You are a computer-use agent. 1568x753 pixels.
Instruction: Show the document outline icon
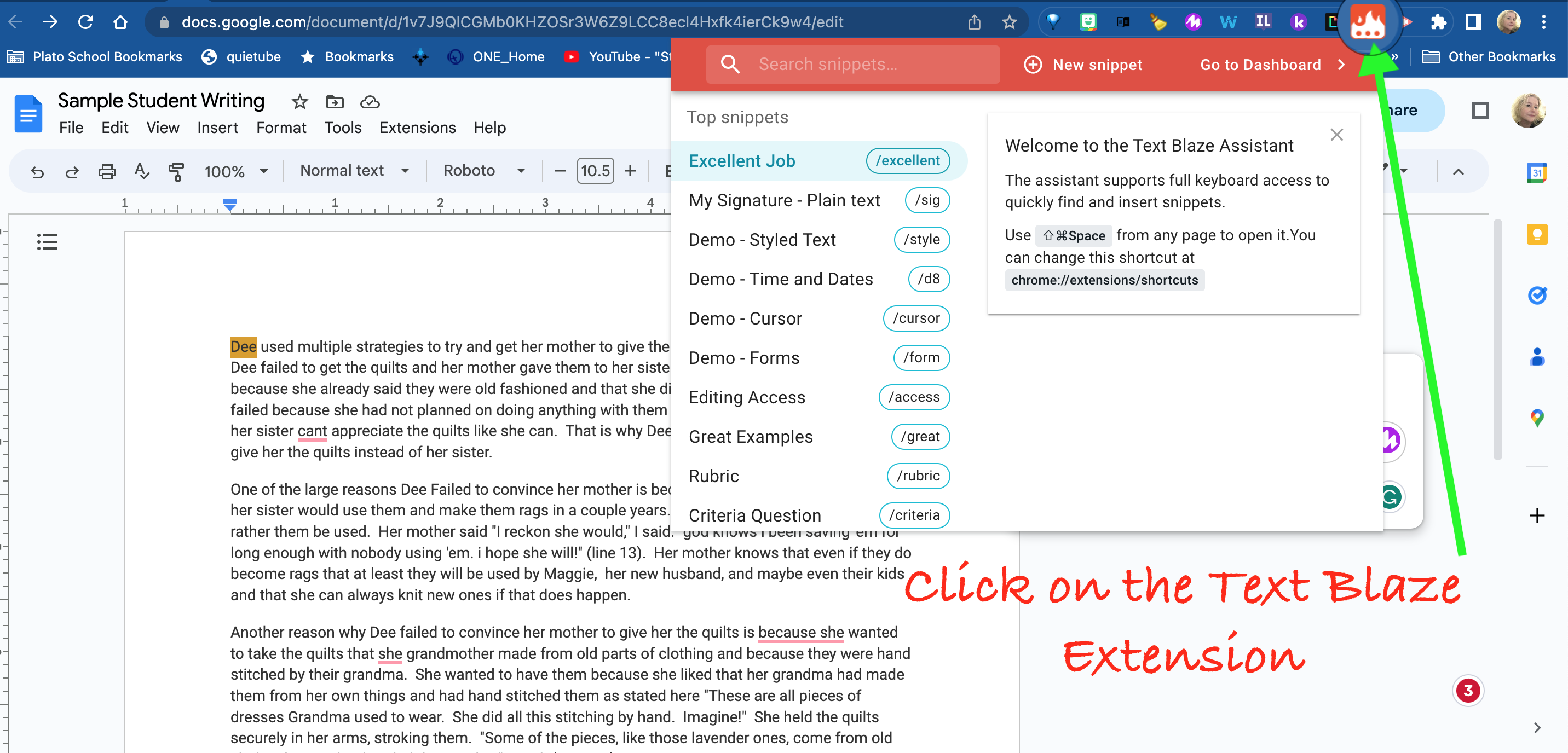click(x=47, y=241)
